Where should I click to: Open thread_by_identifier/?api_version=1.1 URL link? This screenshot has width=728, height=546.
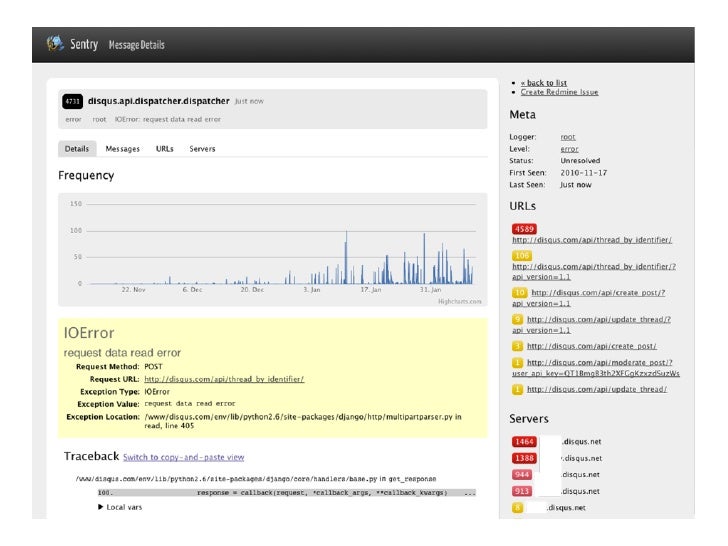594,272
